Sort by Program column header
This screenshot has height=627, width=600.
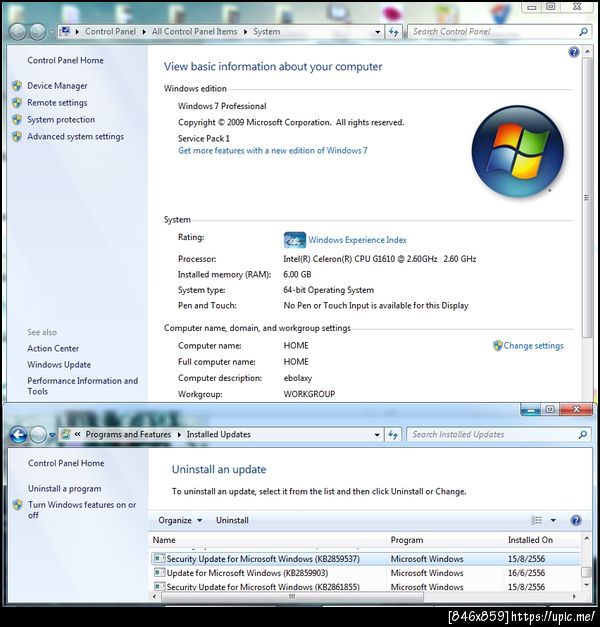coord(446,540)
